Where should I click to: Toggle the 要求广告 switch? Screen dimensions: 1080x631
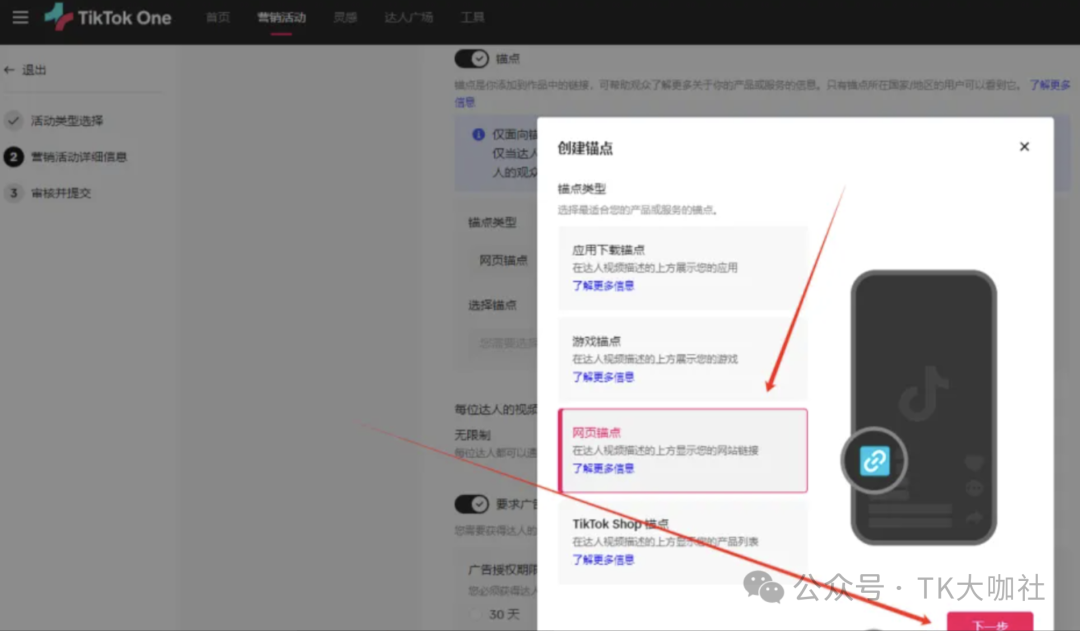tap(472, 504)
